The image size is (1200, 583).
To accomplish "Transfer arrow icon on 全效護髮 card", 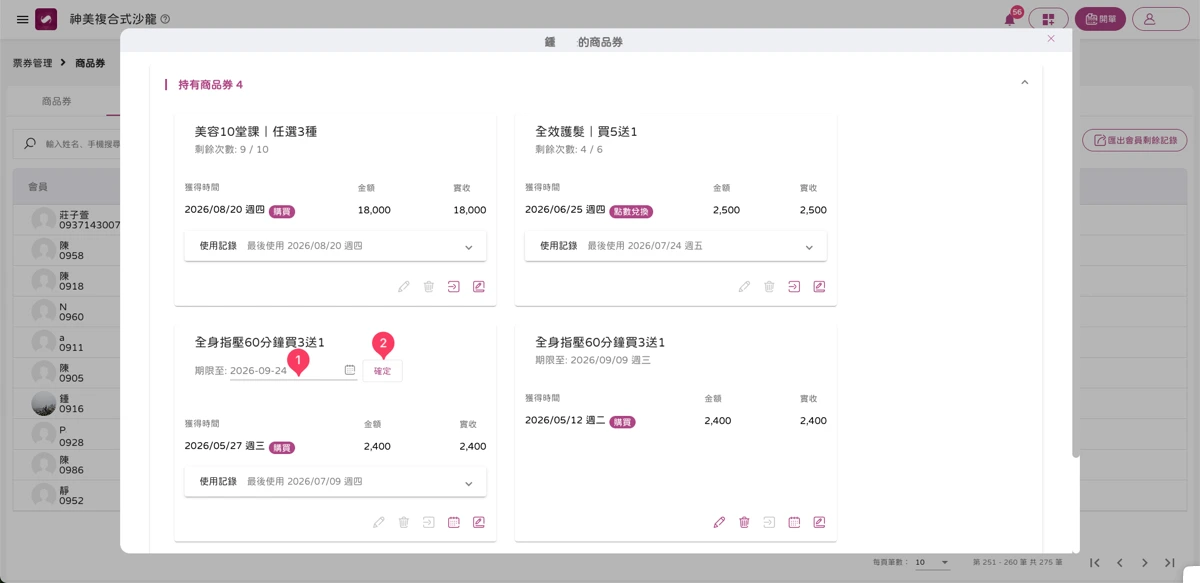I will click(794, 287).
